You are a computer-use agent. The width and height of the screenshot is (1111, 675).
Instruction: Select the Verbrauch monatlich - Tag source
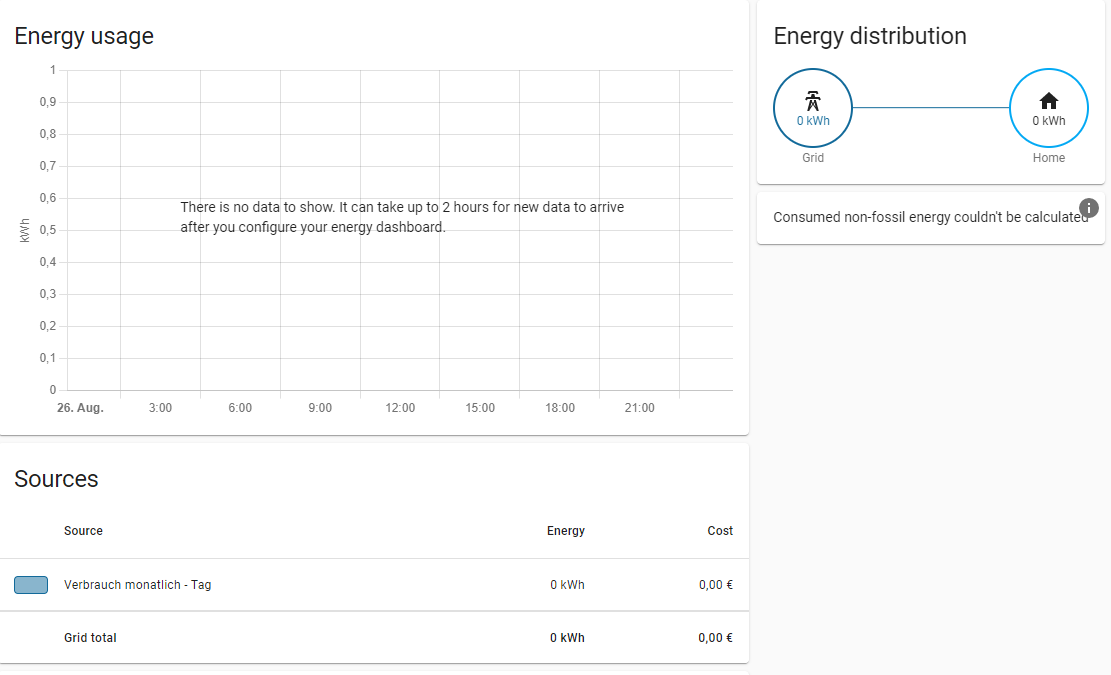pyautogui.click(x=137, y=585)
